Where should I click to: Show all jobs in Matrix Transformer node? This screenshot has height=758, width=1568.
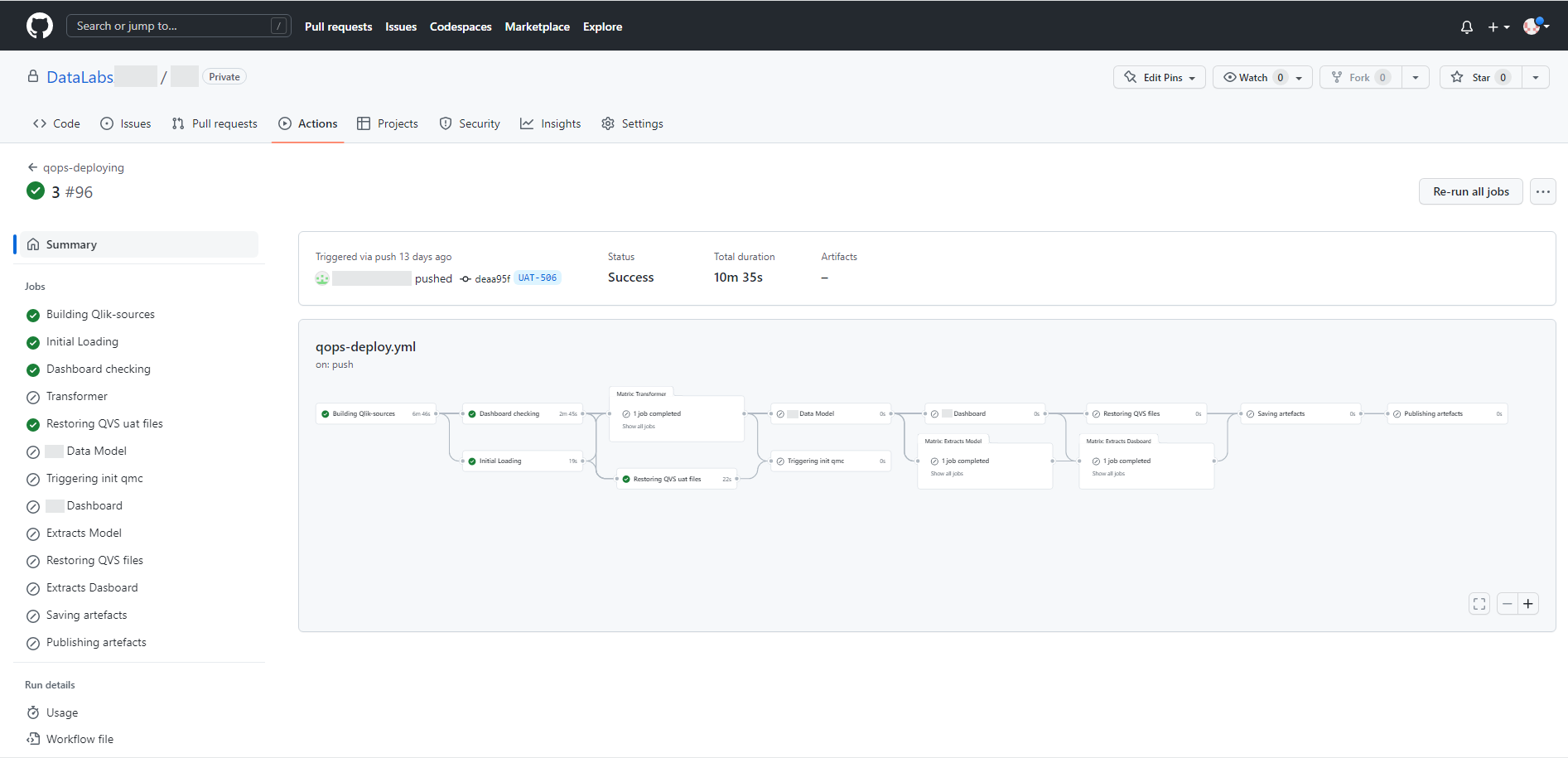(x=639, y=427)
